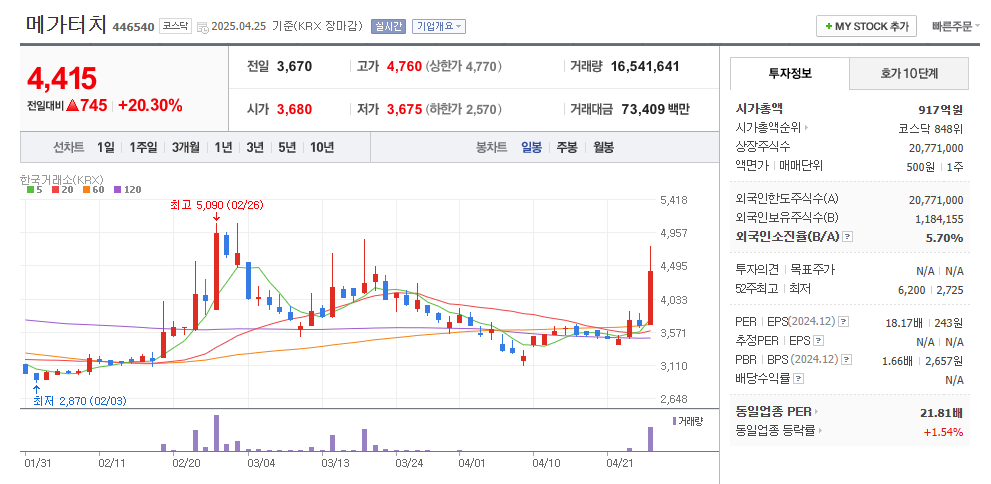
Task: Click the 동일업종 PER value 21.81배
Action: coord(942,413)
